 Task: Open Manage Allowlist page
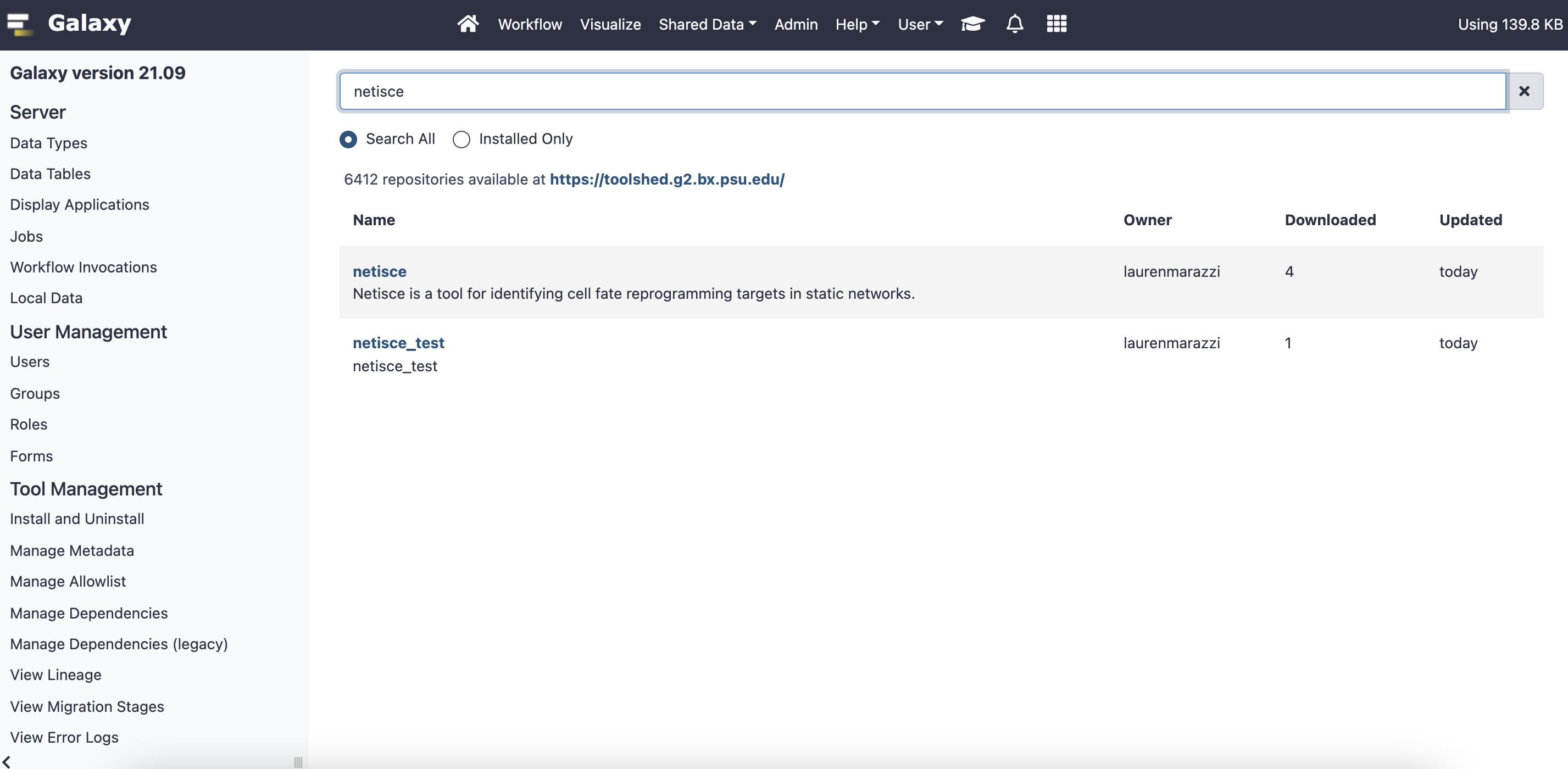pos(68,582)
